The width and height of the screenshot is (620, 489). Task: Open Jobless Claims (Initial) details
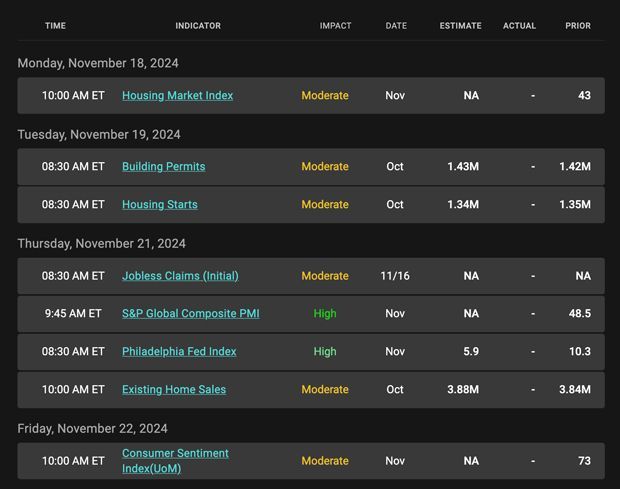180,276
